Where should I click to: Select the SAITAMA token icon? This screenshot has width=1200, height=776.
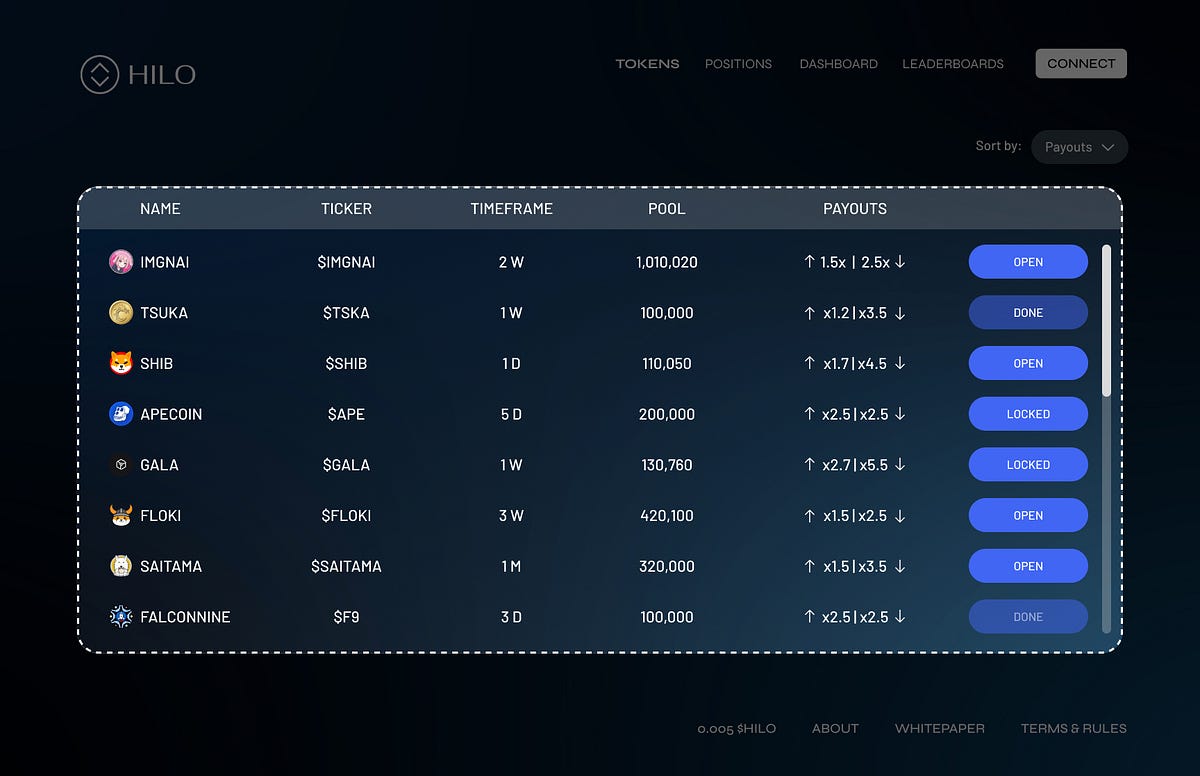(x=120, y=566)
